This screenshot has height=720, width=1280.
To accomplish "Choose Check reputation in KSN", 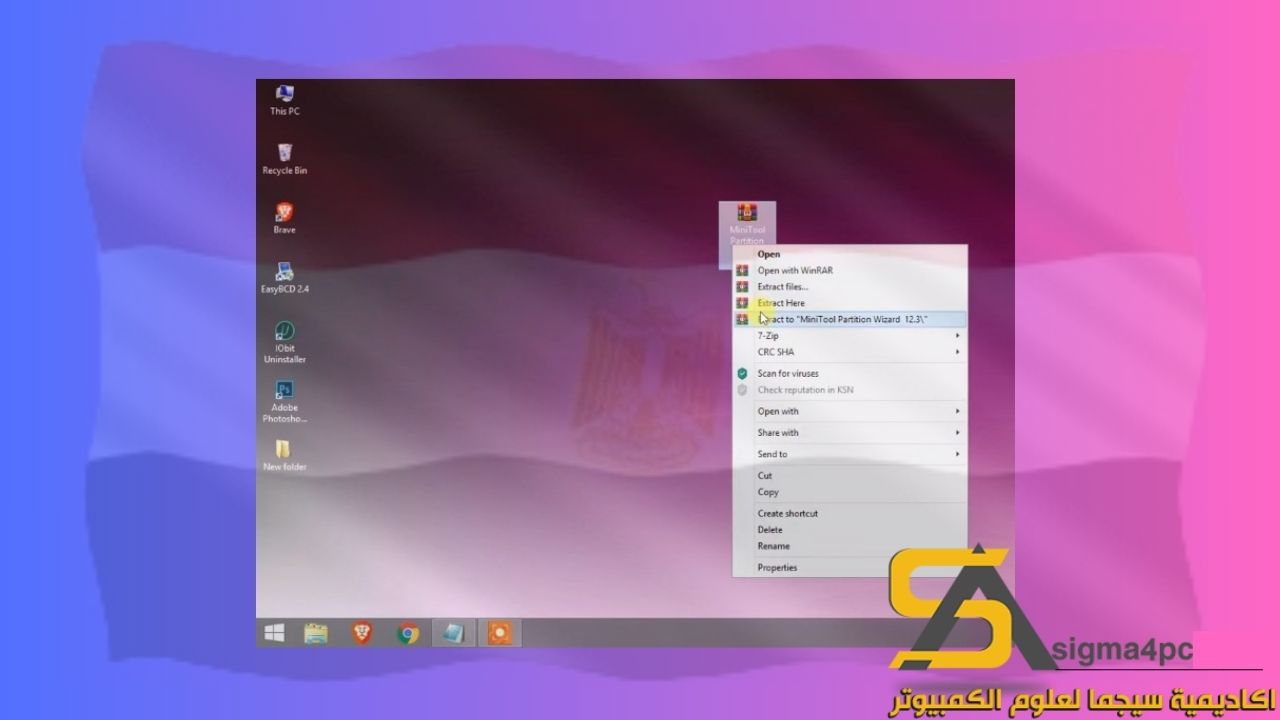I will (850, 390).
